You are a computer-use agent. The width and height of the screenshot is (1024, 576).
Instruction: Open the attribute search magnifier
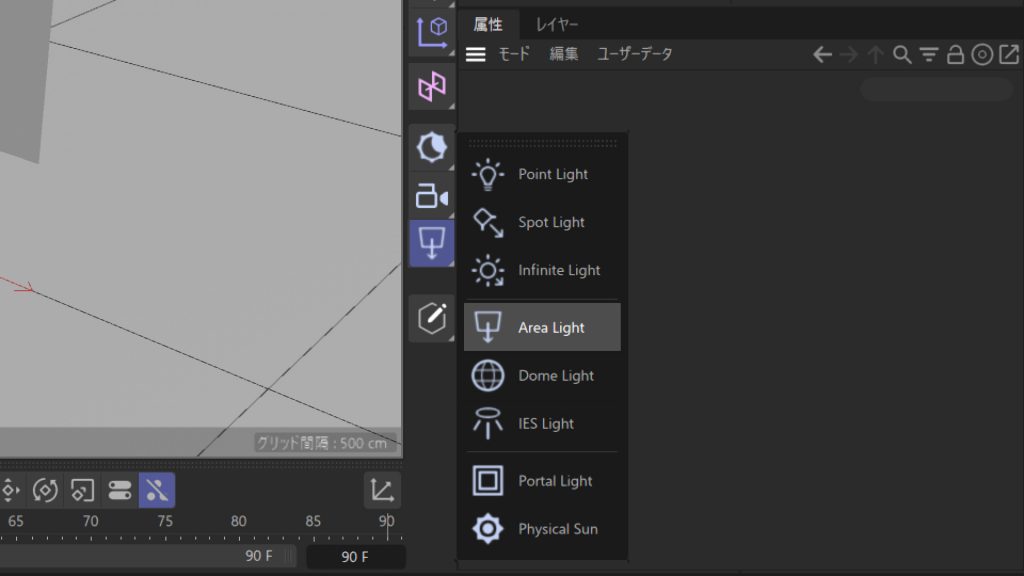(x=901, y=54)
